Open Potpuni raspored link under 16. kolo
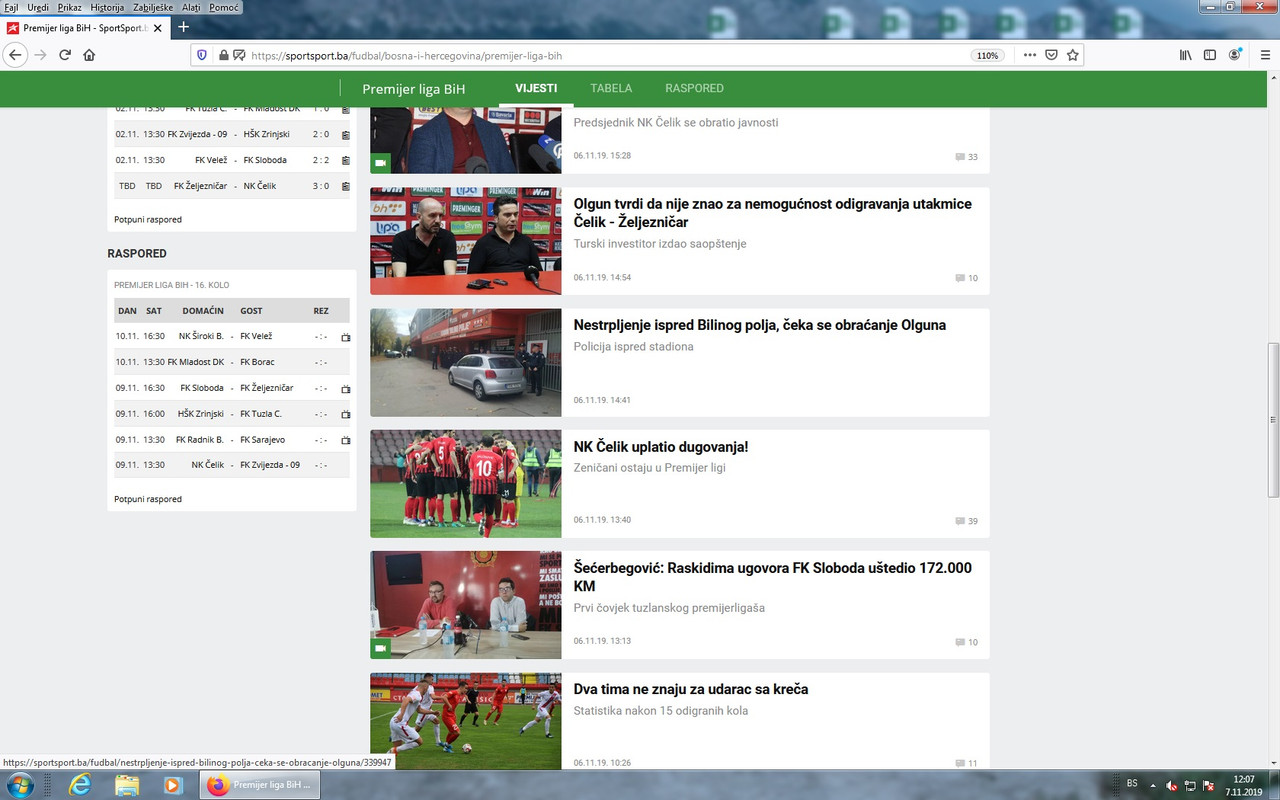 pyautogui.click(x=148, y=499)
